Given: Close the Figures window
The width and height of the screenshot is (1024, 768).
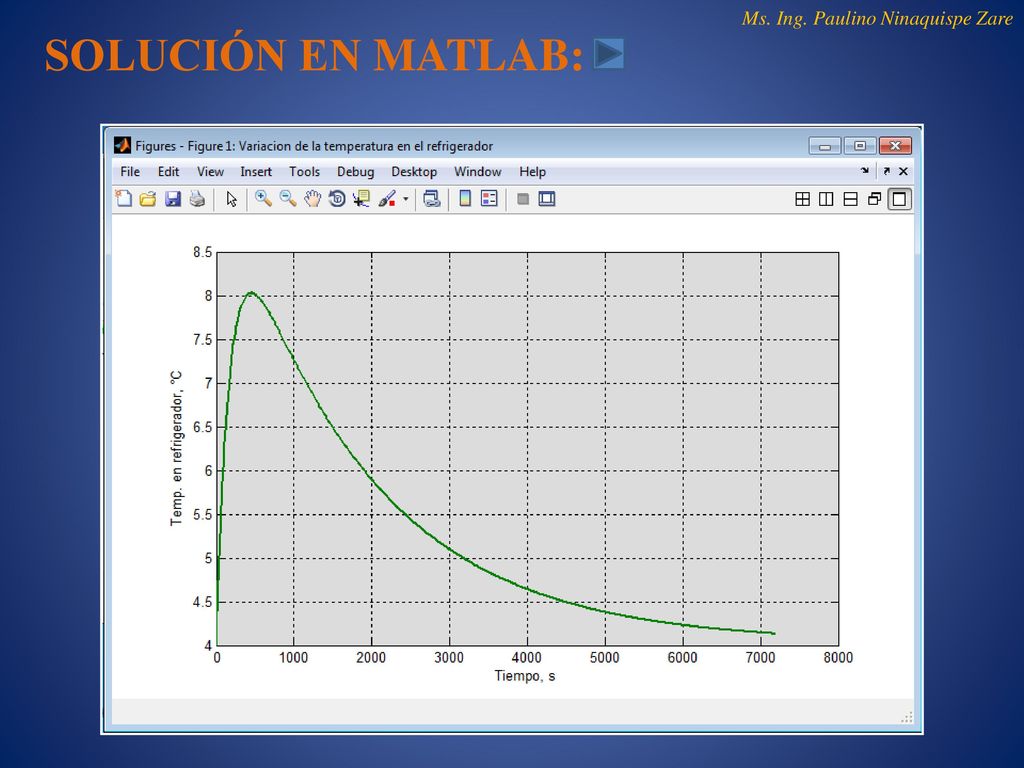Looking at the screenshot, I should [x=895, y=146].
